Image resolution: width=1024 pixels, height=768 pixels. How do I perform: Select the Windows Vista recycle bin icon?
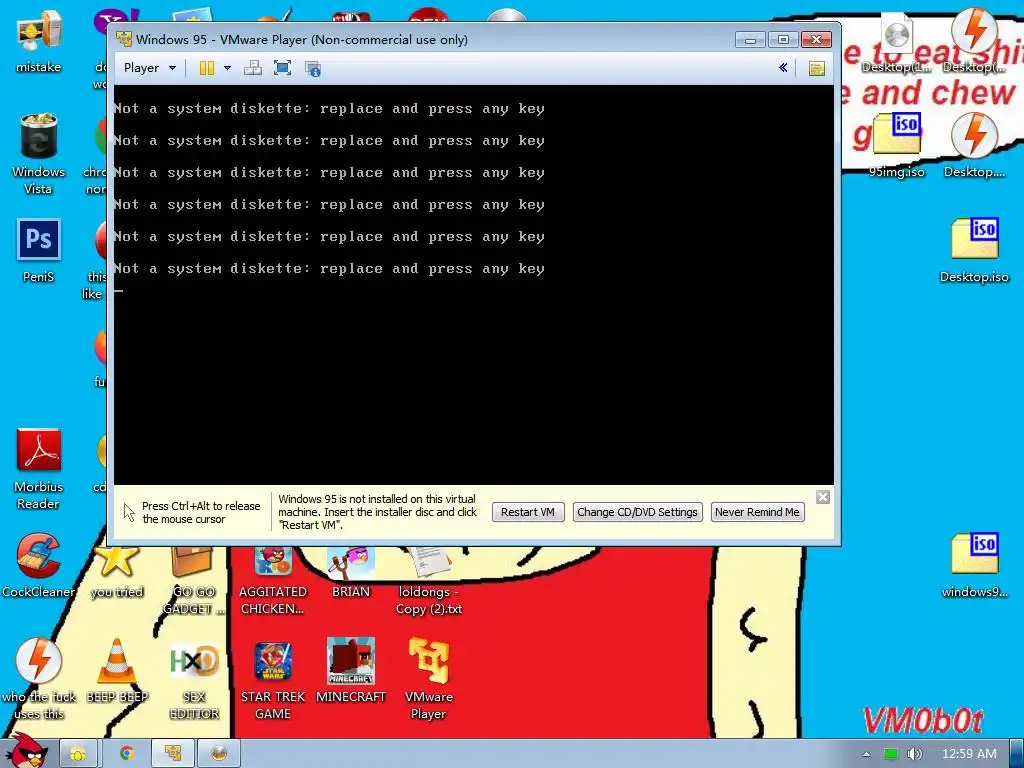[39, 154]
